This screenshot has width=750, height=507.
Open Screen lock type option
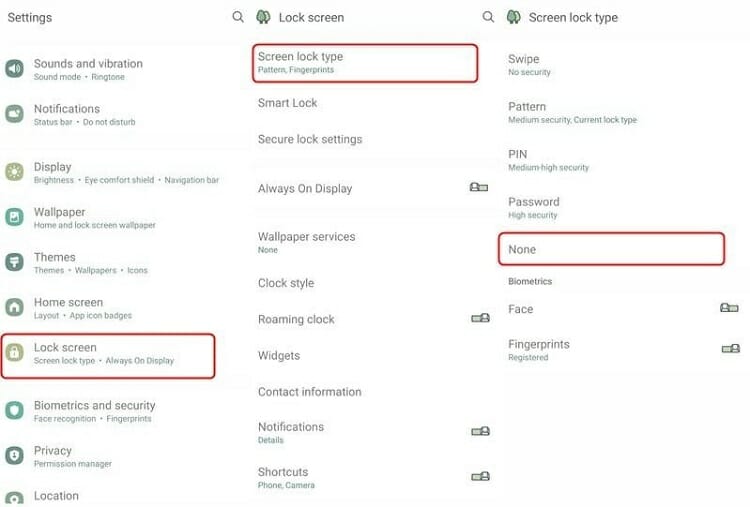click(x=365, y=63)
